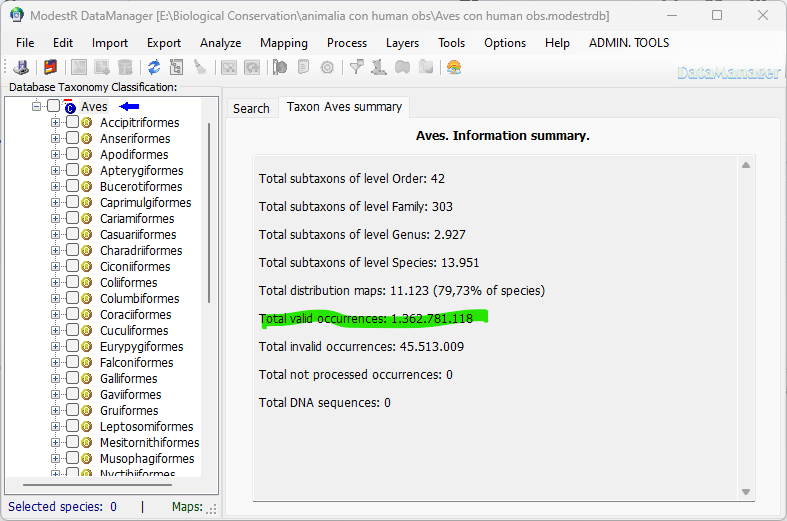Expand the Apterygiformes node

(55, 171)
